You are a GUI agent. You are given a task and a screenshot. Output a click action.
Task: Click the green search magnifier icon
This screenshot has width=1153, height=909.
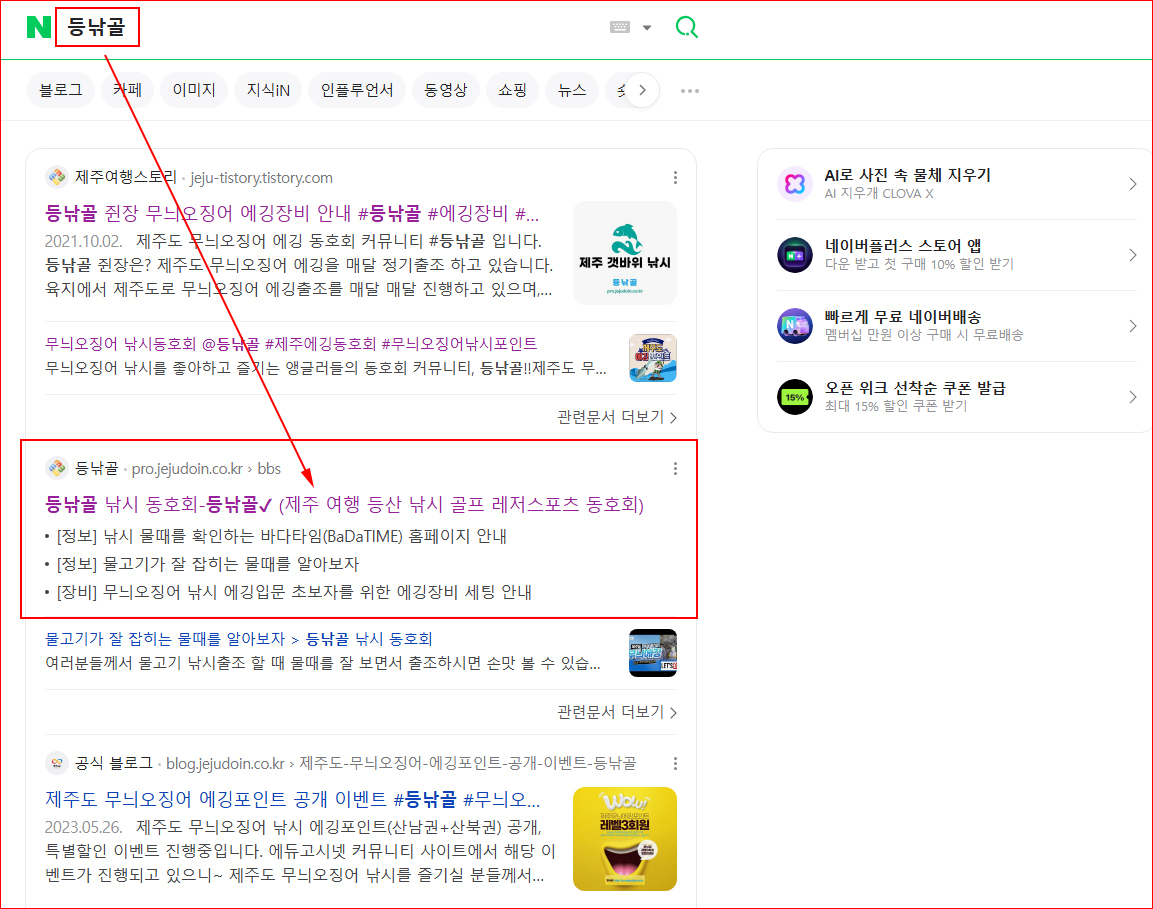click(x=686, y=27)
